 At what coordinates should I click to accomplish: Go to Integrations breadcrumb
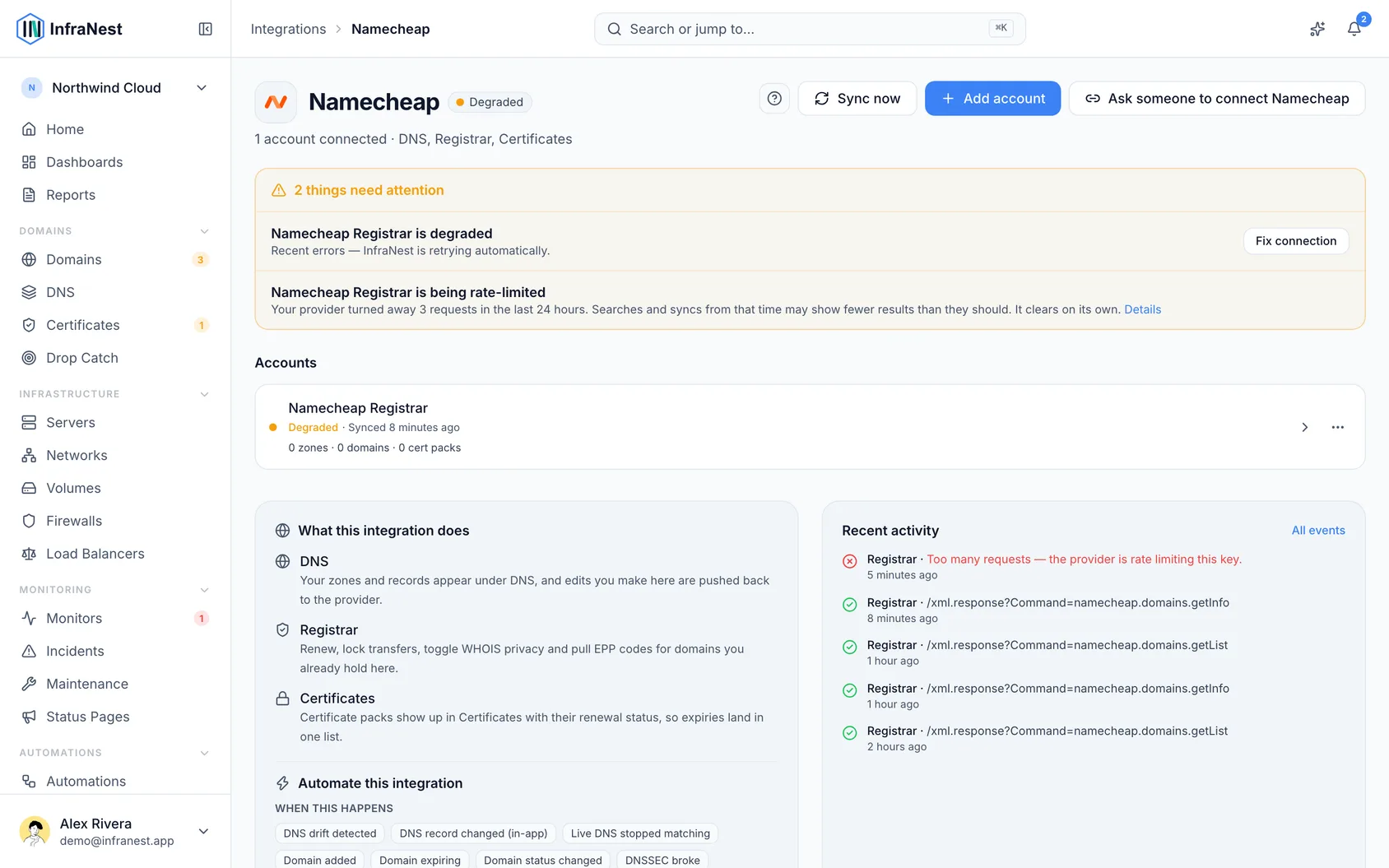tap(288, 29)
